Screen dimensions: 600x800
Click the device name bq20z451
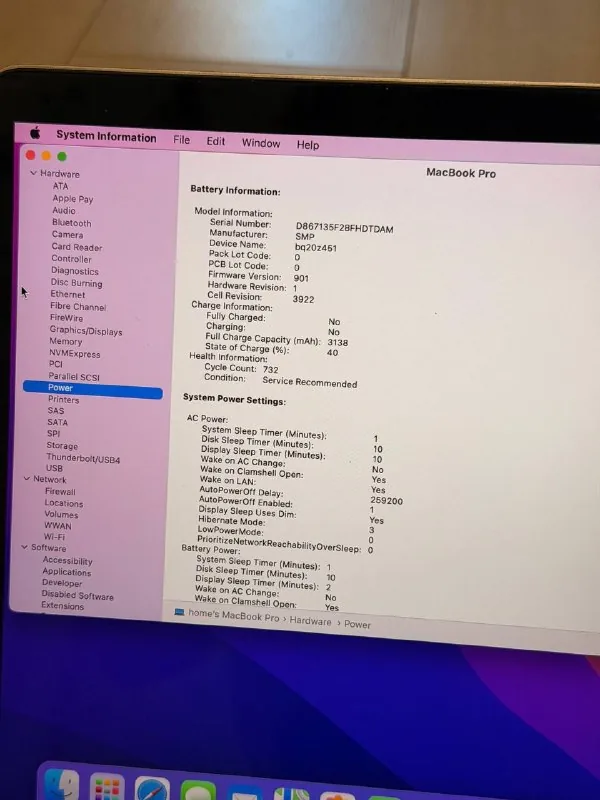316,247
